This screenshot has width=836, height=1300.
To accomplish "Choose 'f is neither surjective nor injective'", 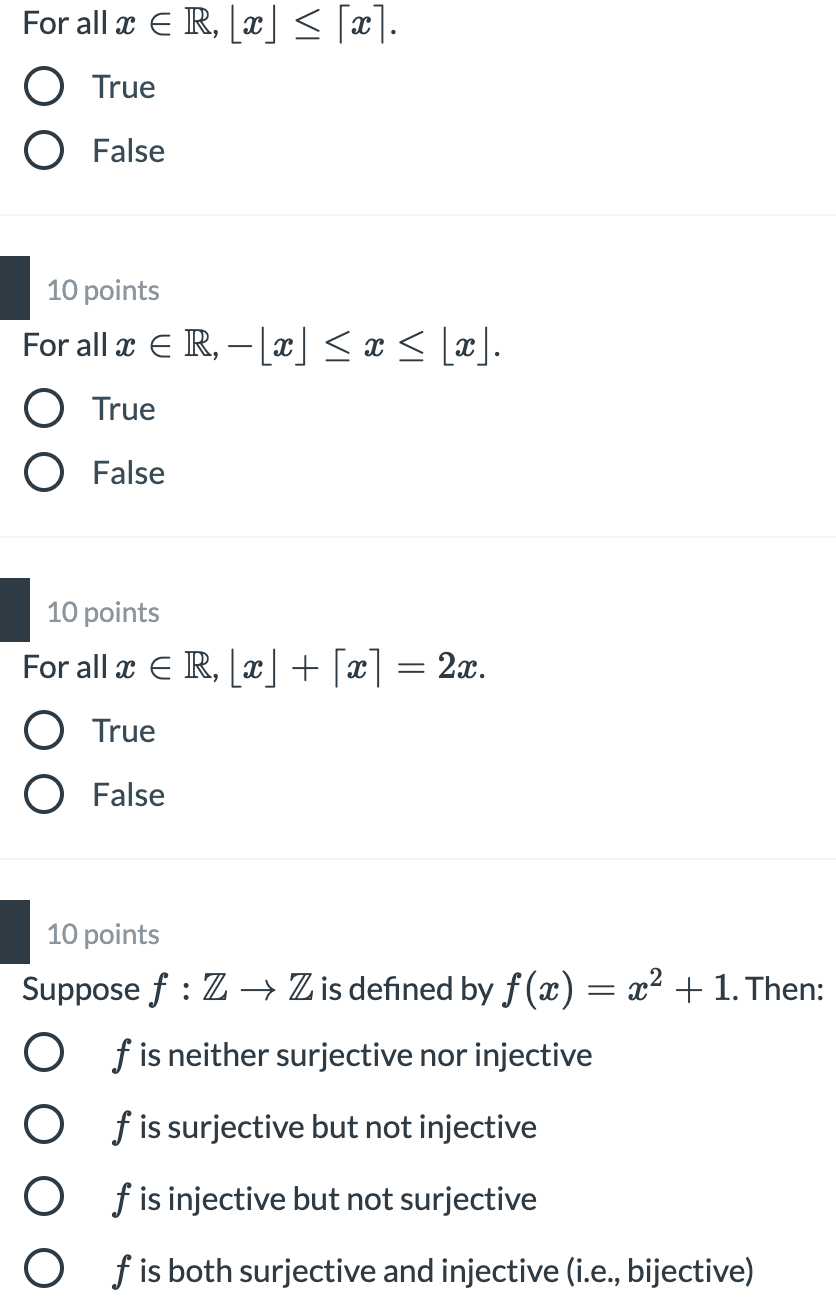I will pos(44,1052).
